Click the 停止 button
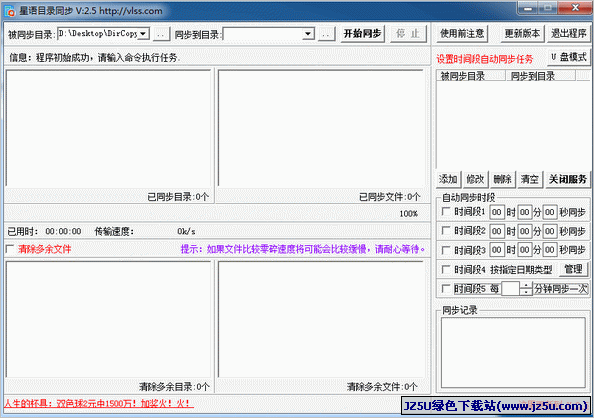Viewport: 594px width, 418px height. tap(408, 34)
